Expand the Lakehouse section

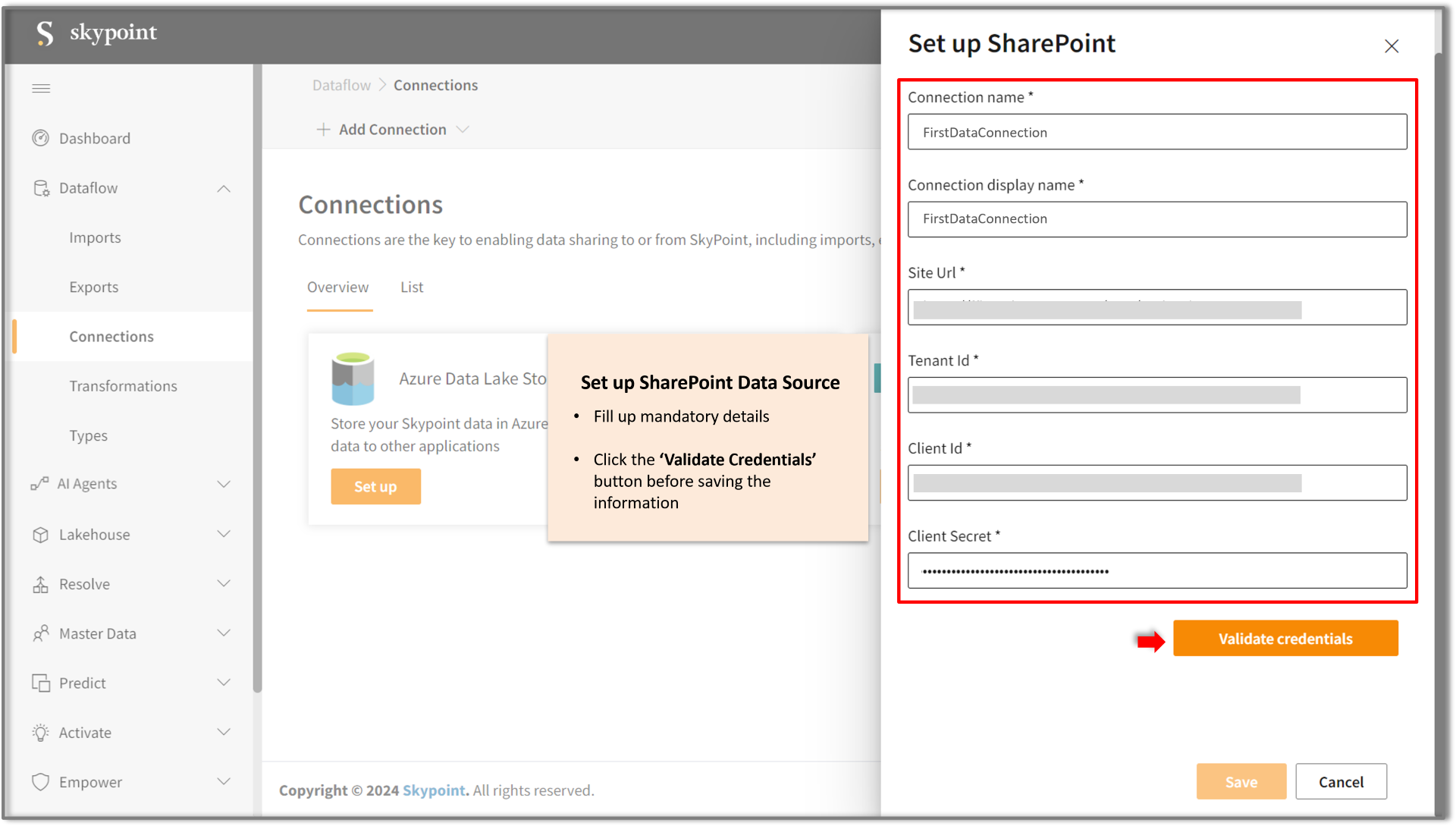[224, 534]
